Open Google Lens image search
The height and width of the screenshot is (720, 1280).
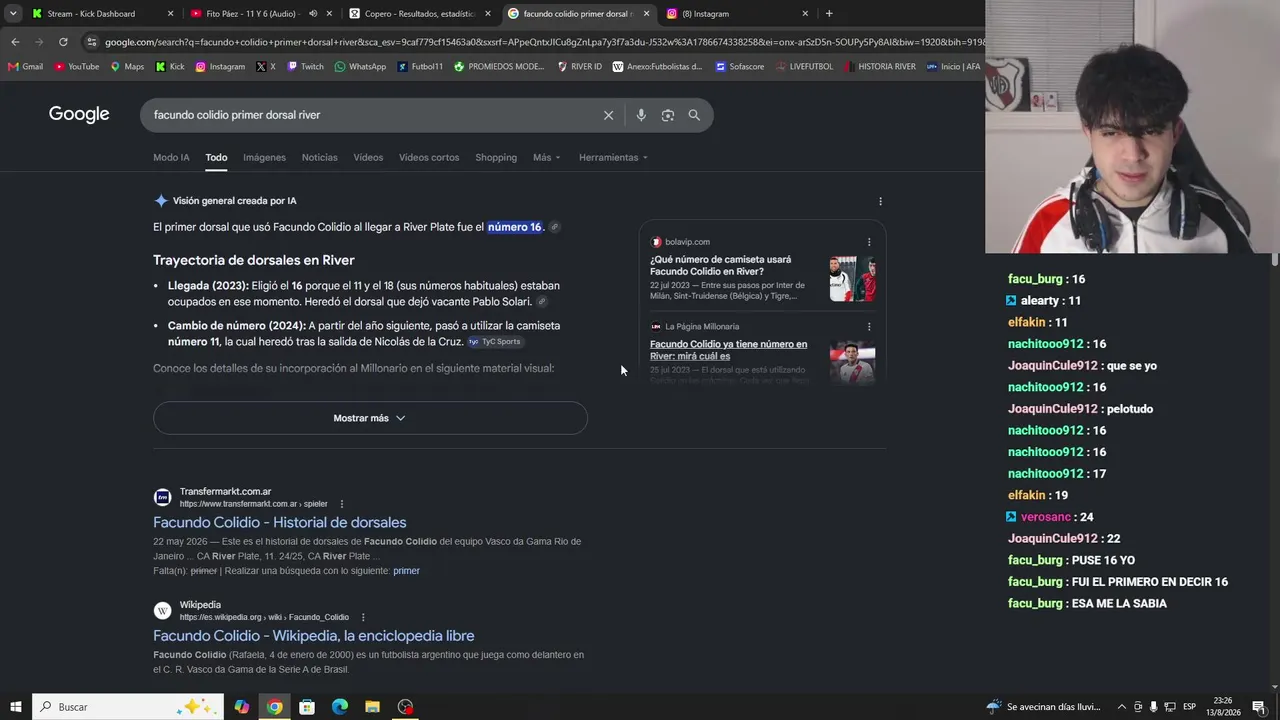668,115
